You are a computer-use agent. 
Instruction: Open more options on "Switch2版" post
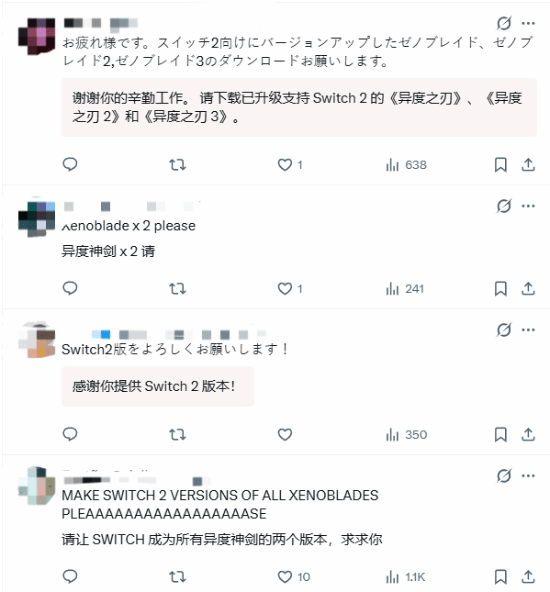tap(528, 330)
